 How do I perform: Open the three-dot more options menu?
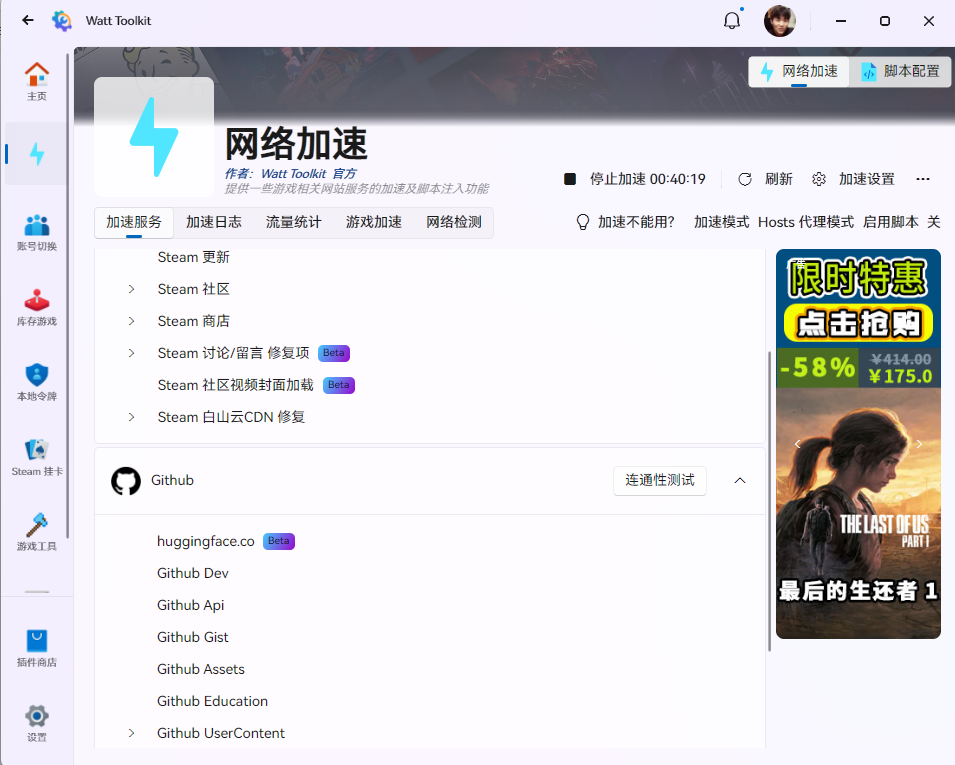(923, 179)
